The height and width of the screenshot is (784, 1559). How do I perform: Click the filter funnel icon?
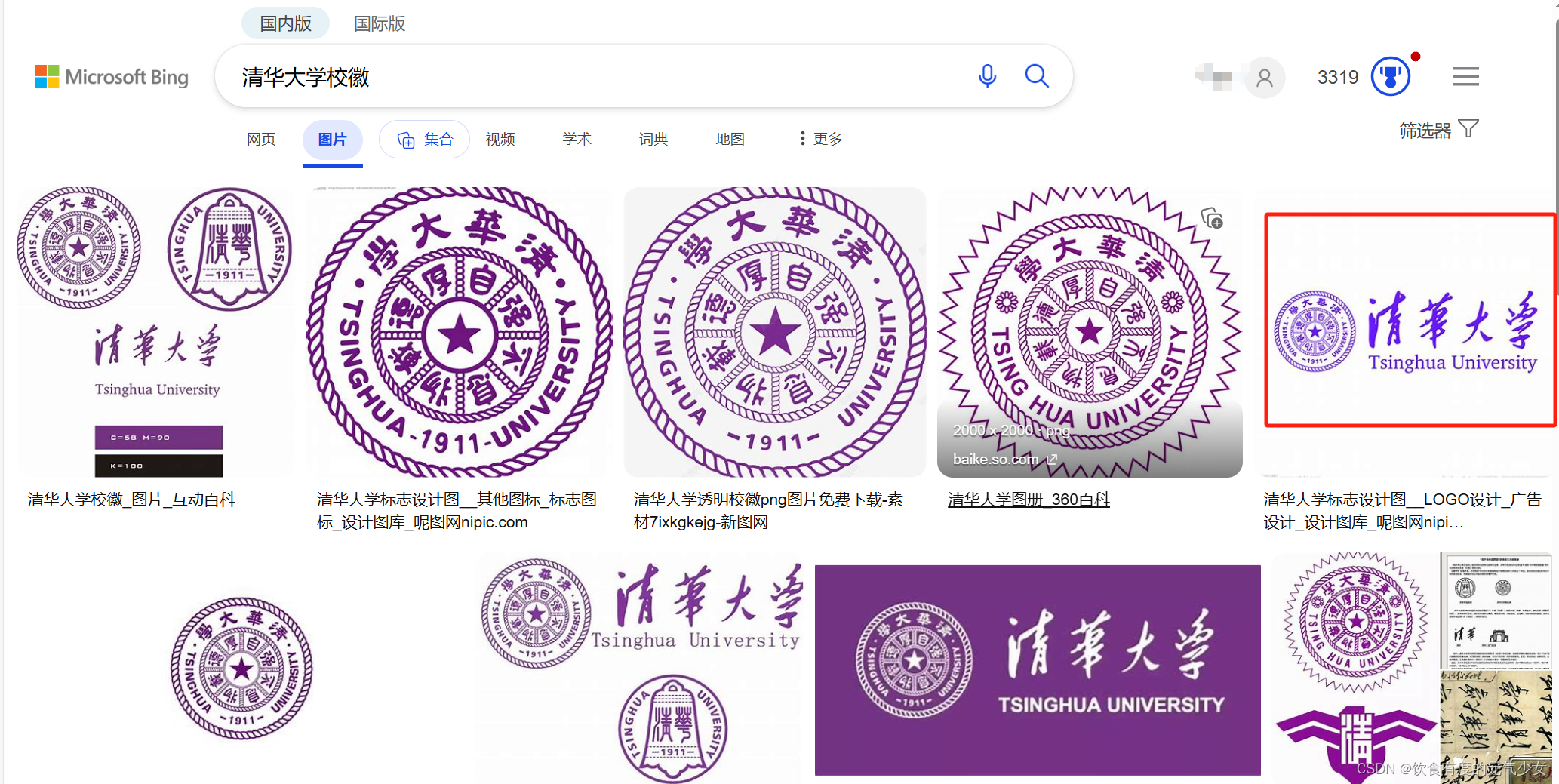click(1468, 129)
